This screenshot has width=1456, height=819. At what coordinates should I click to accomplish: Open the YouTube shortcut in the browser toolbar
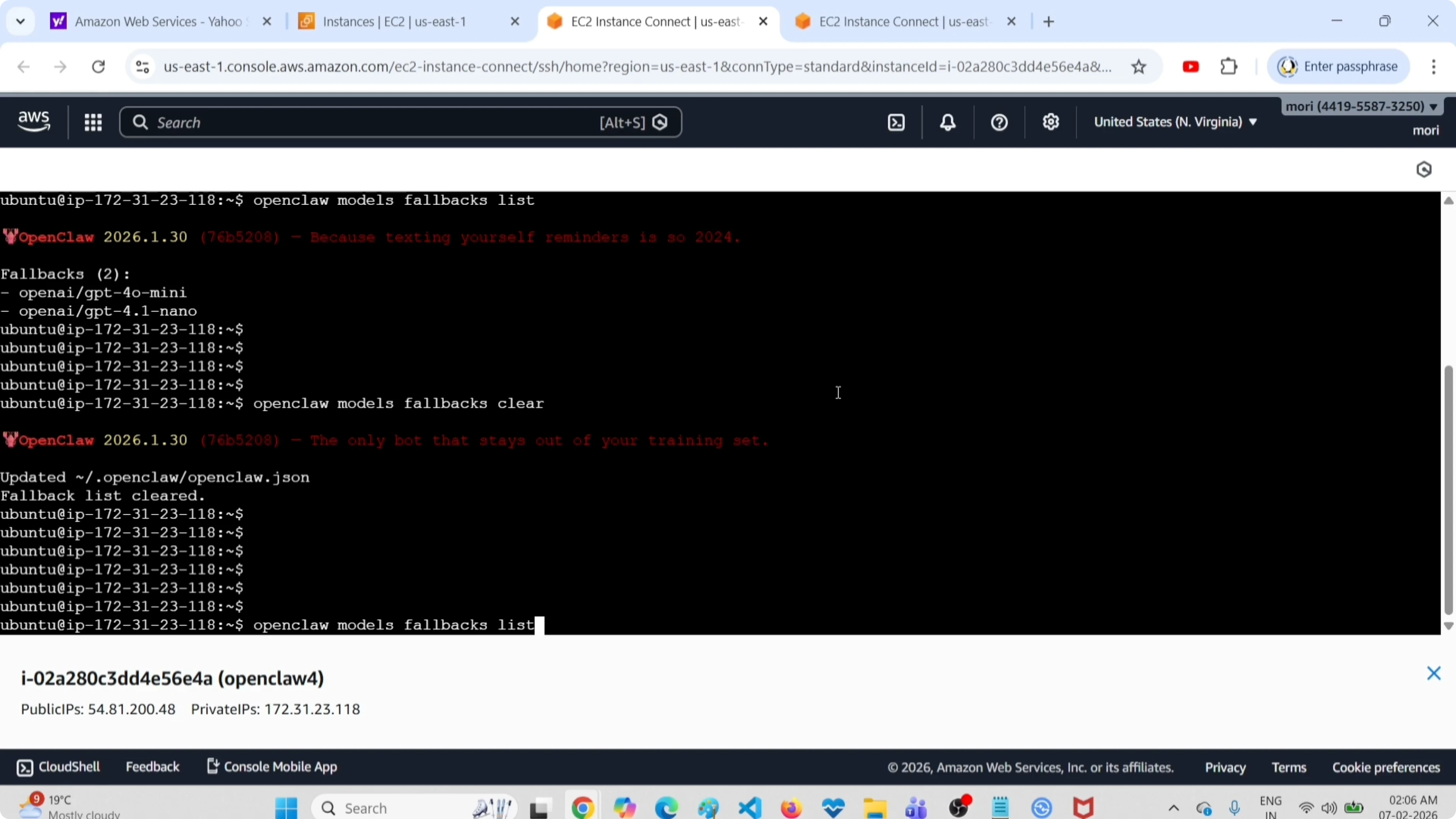pyautogui.click(x=1191, y=66)
